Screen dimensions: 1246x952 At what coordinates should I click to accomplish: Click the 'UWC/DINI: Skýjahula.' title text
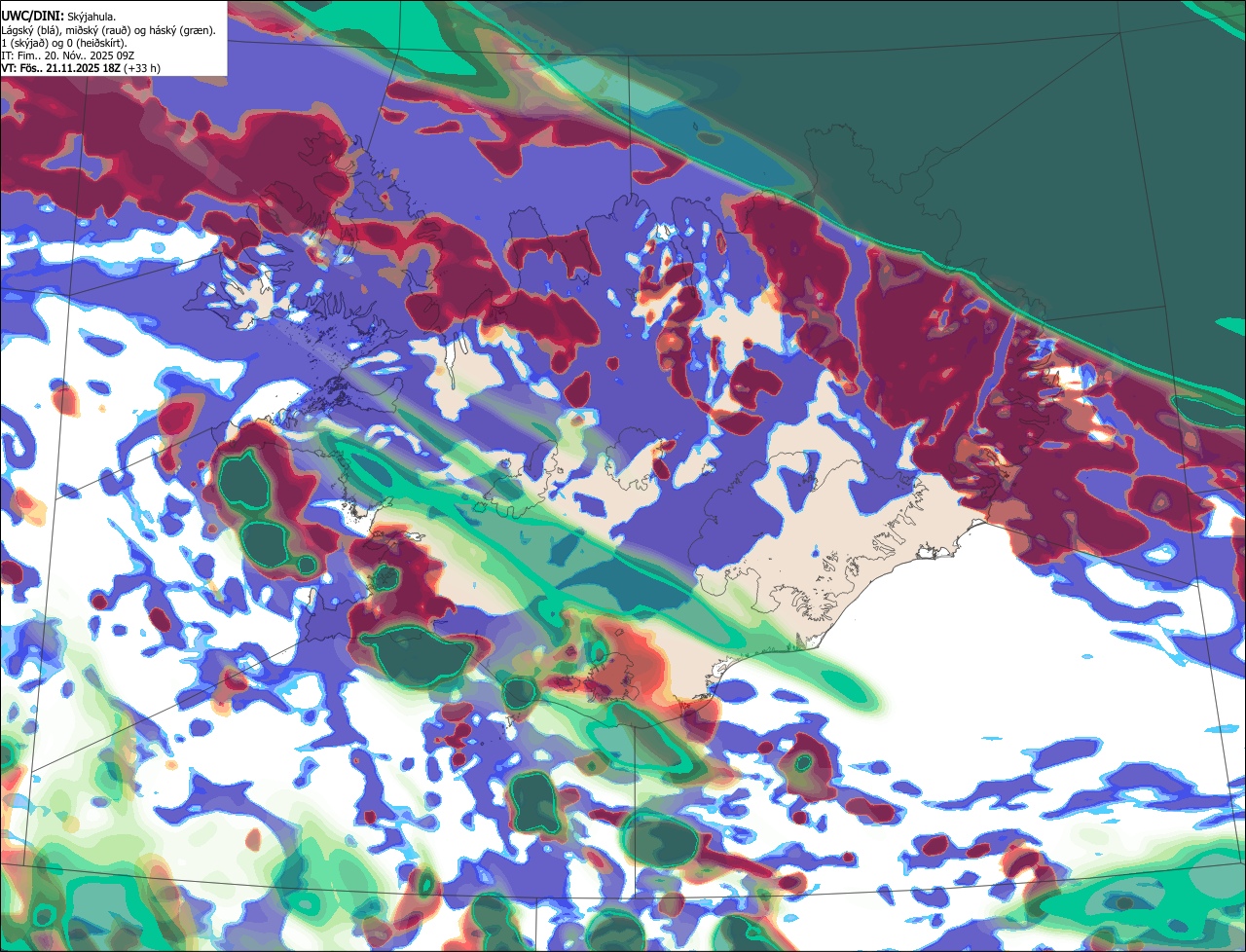58,17
